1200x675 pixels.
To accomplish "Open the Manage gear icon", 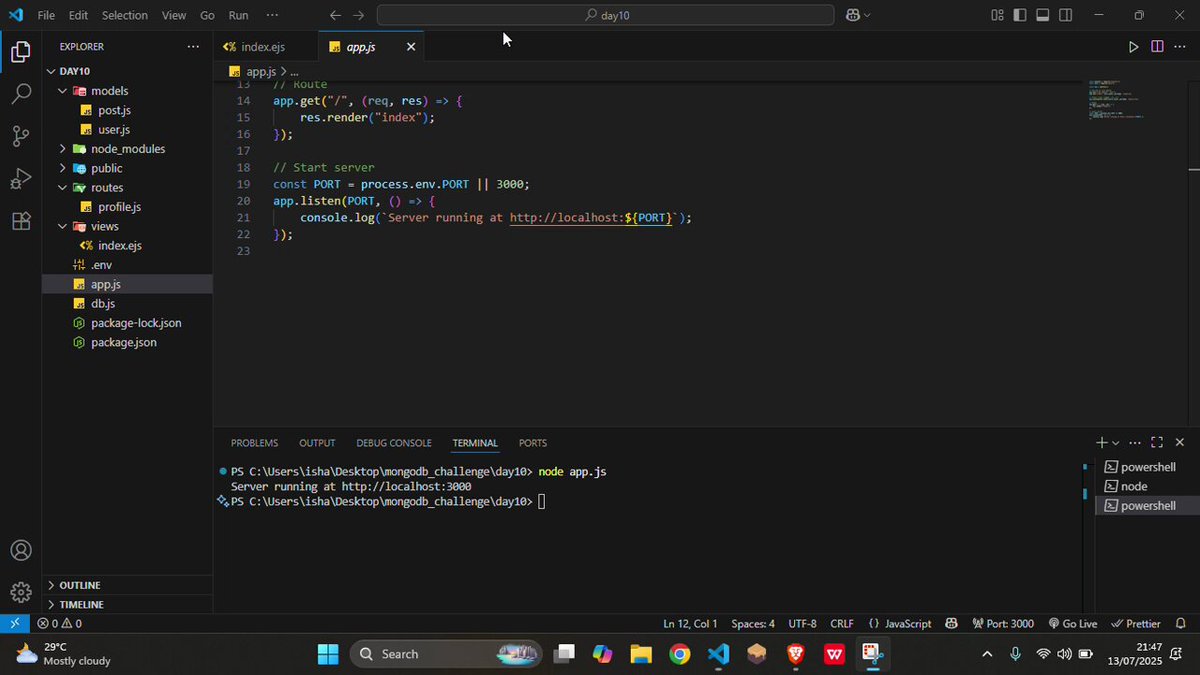I will 20,592.
